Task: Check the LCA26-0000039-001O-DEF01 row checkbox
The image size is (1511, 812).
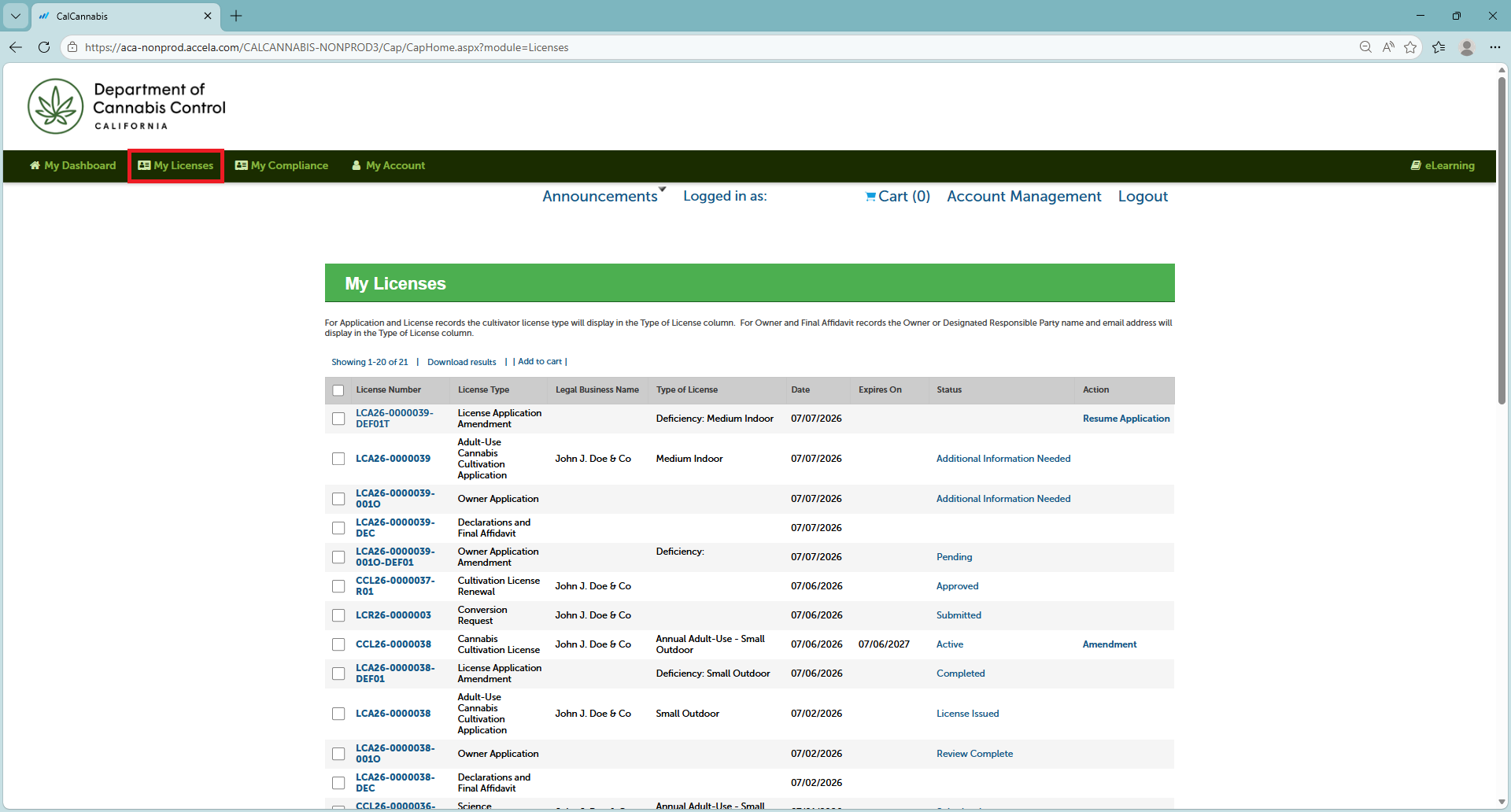Action: tap(338, 557)
